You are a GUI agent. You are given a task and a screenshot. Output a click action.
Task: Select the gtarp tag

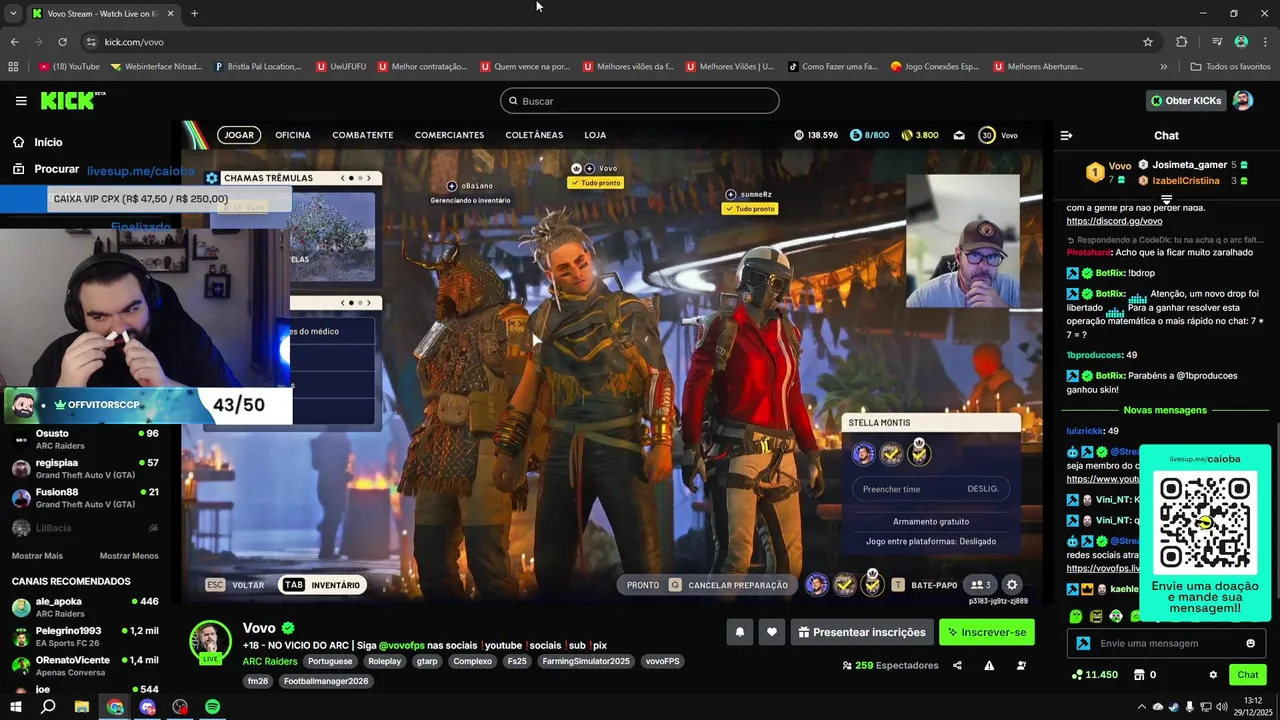tap(427, 661)
